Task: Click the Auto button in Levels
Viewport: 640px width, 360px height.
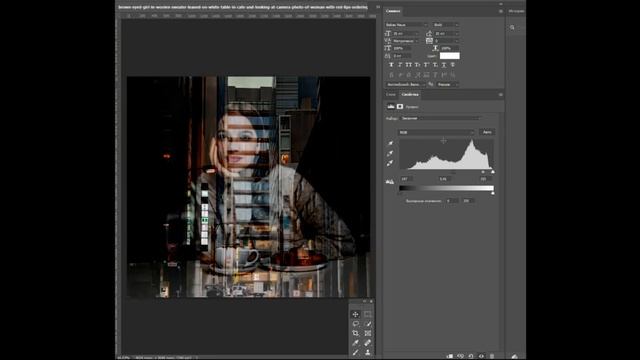Action: coord(487,132)
